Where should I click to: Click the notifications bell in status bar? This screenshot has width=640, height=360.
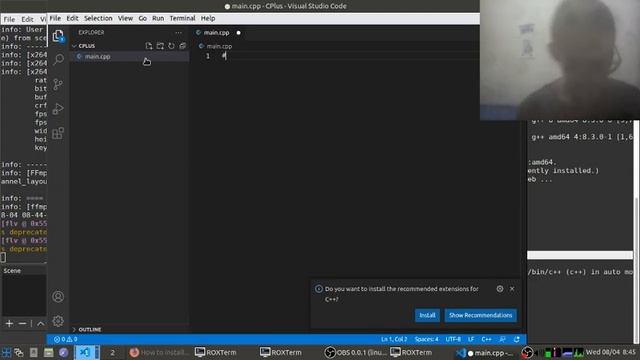tap(517, 339)
